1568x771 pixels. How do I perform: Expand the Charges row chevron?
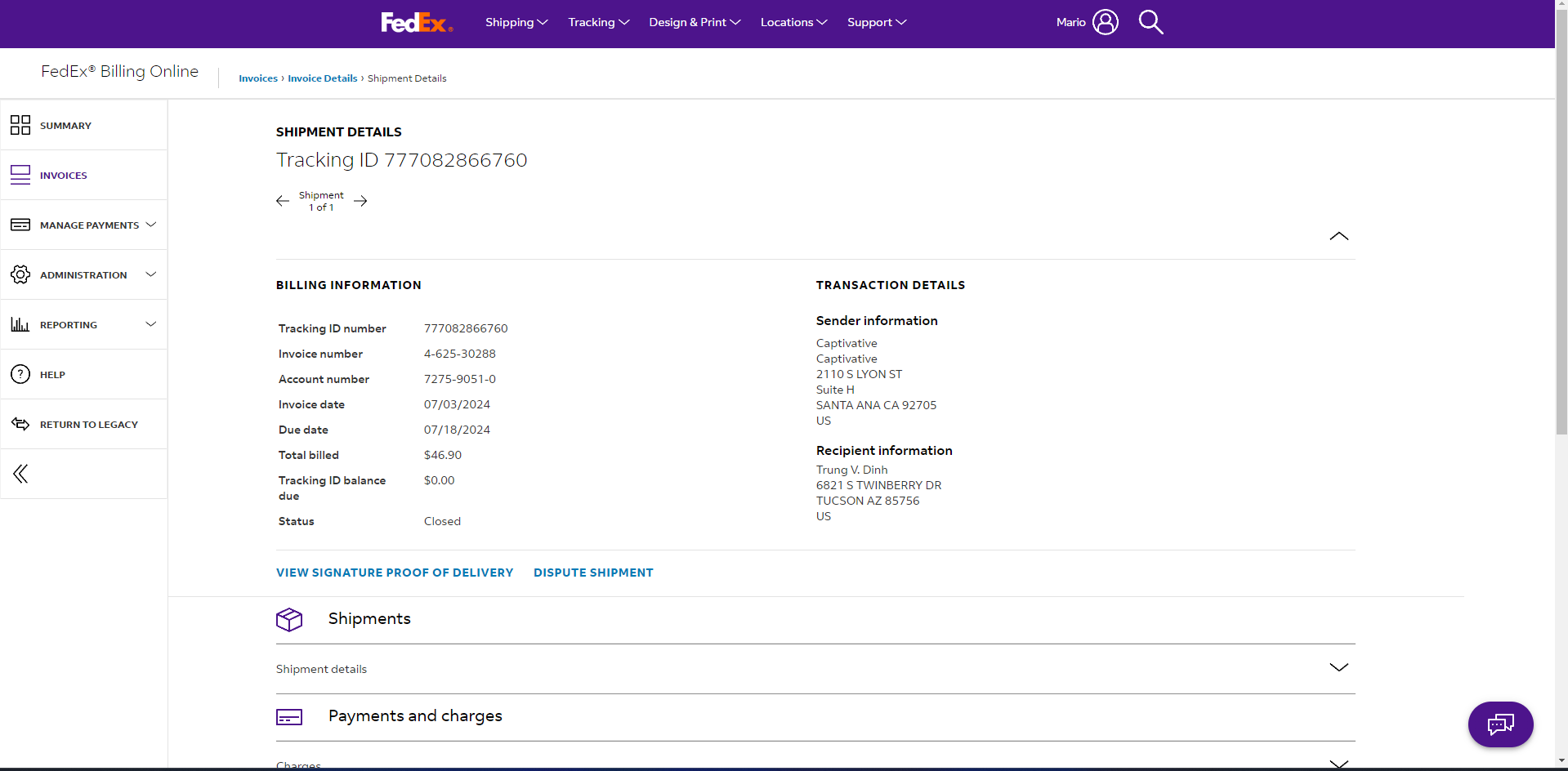point(1338,764)
